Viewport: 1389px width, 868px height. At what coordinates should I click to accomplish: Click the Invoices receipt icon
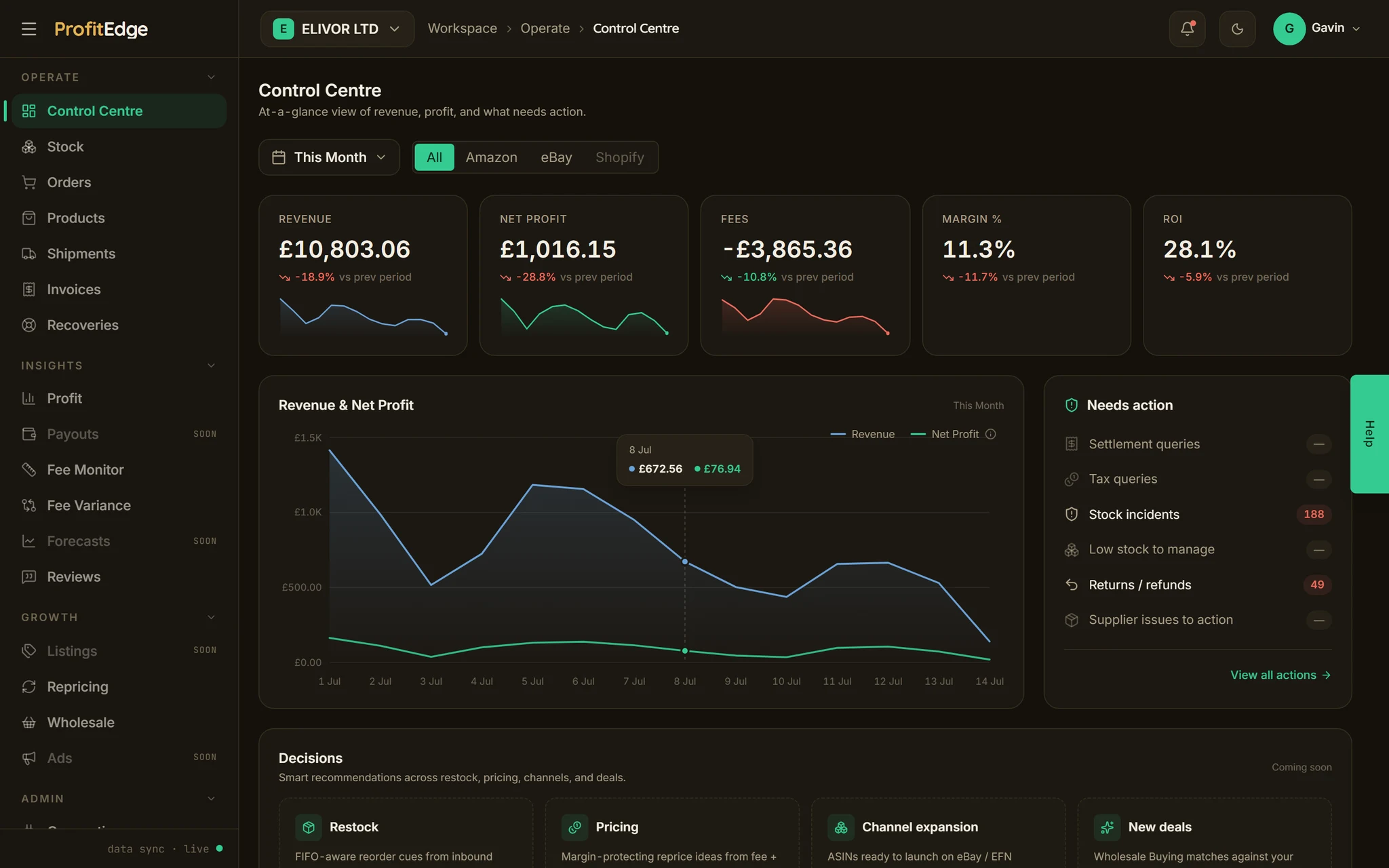(28, 290)
